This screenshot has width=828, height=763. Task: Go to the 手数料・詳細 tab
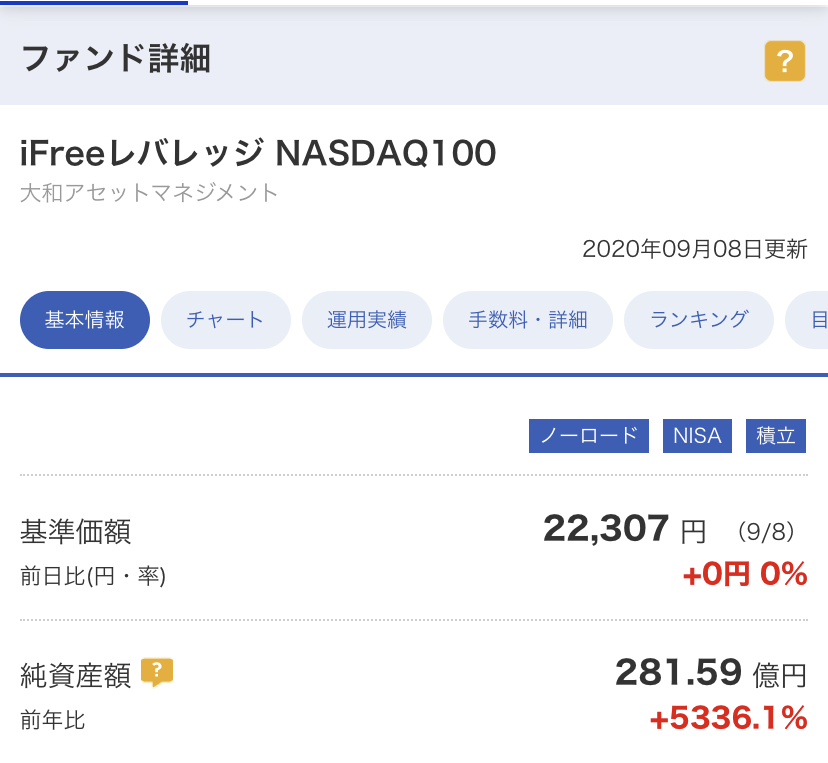(528, 319)
